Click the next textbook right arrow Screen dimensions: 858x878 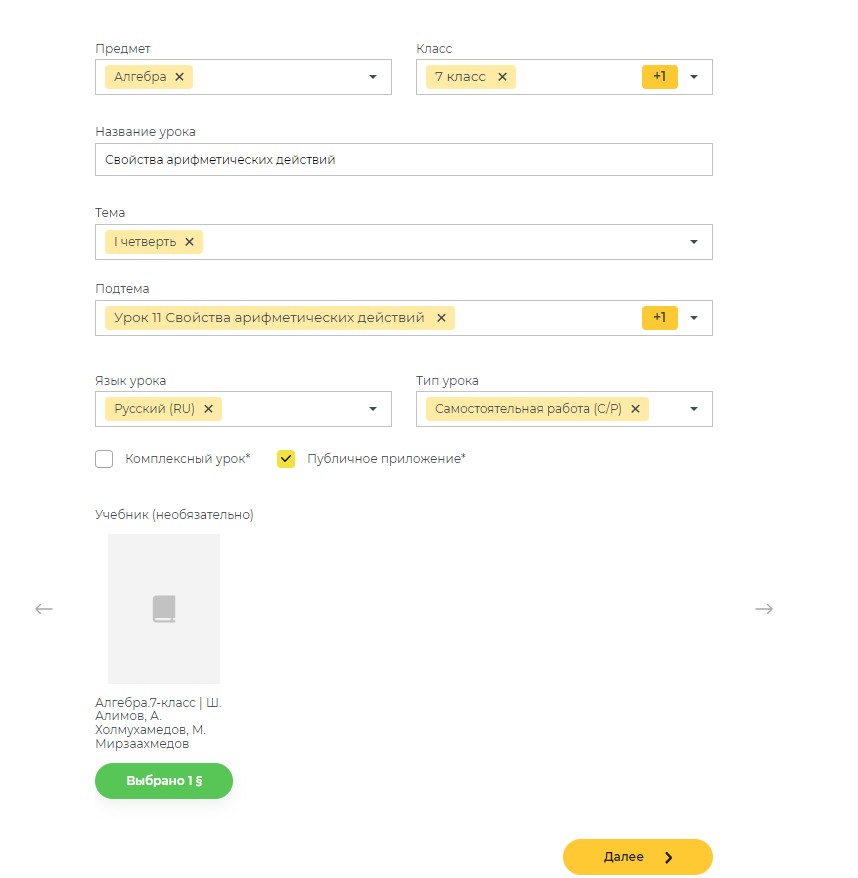point(764,609)
